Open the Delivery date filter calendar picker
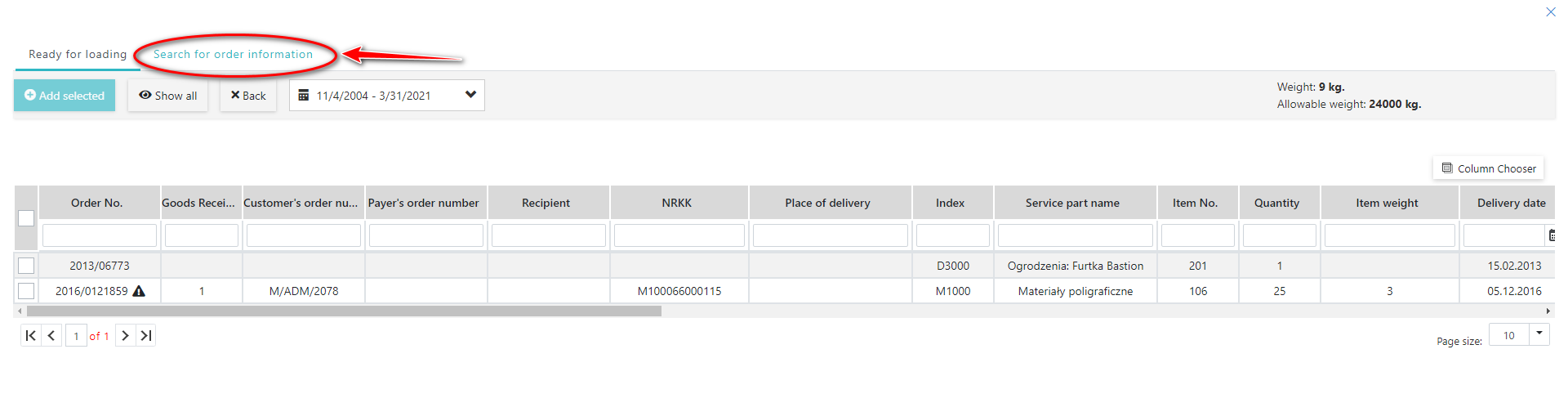Screen dimensions: 1568x394 pos(1552,235)
